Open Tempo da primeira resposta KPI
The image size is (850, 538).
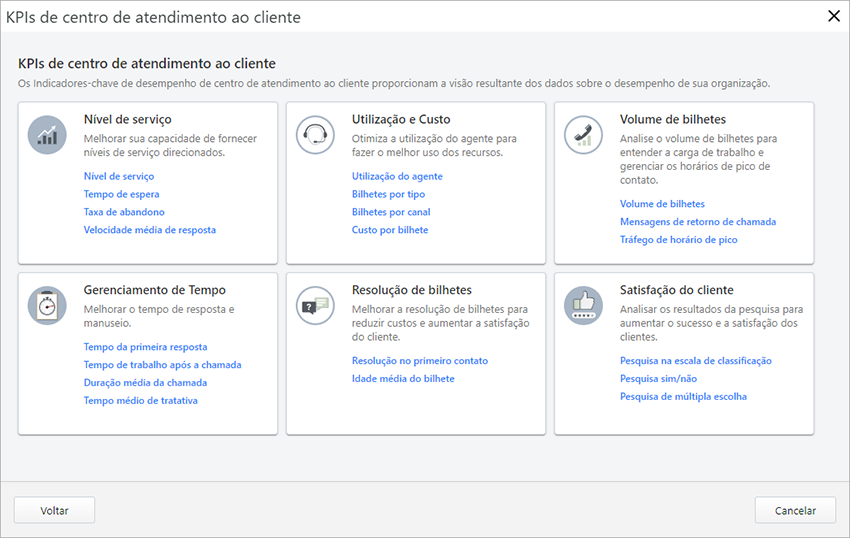145,347
